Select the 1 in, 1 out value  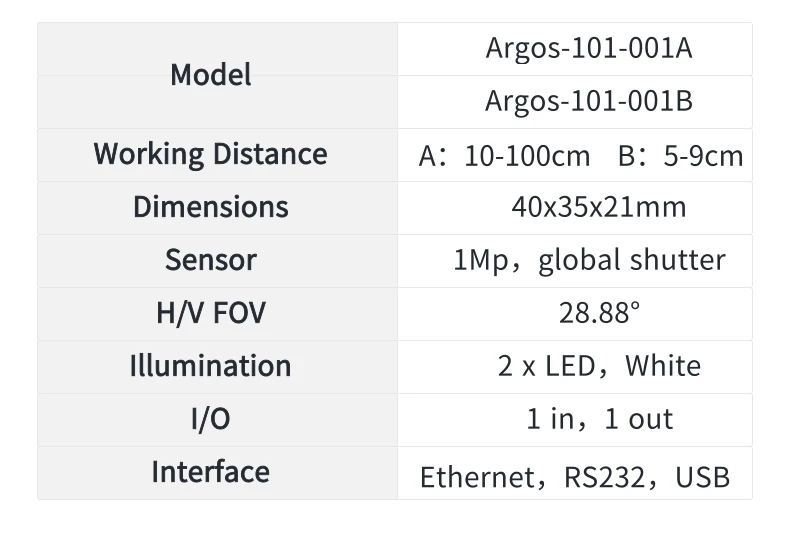coord(599,419)
